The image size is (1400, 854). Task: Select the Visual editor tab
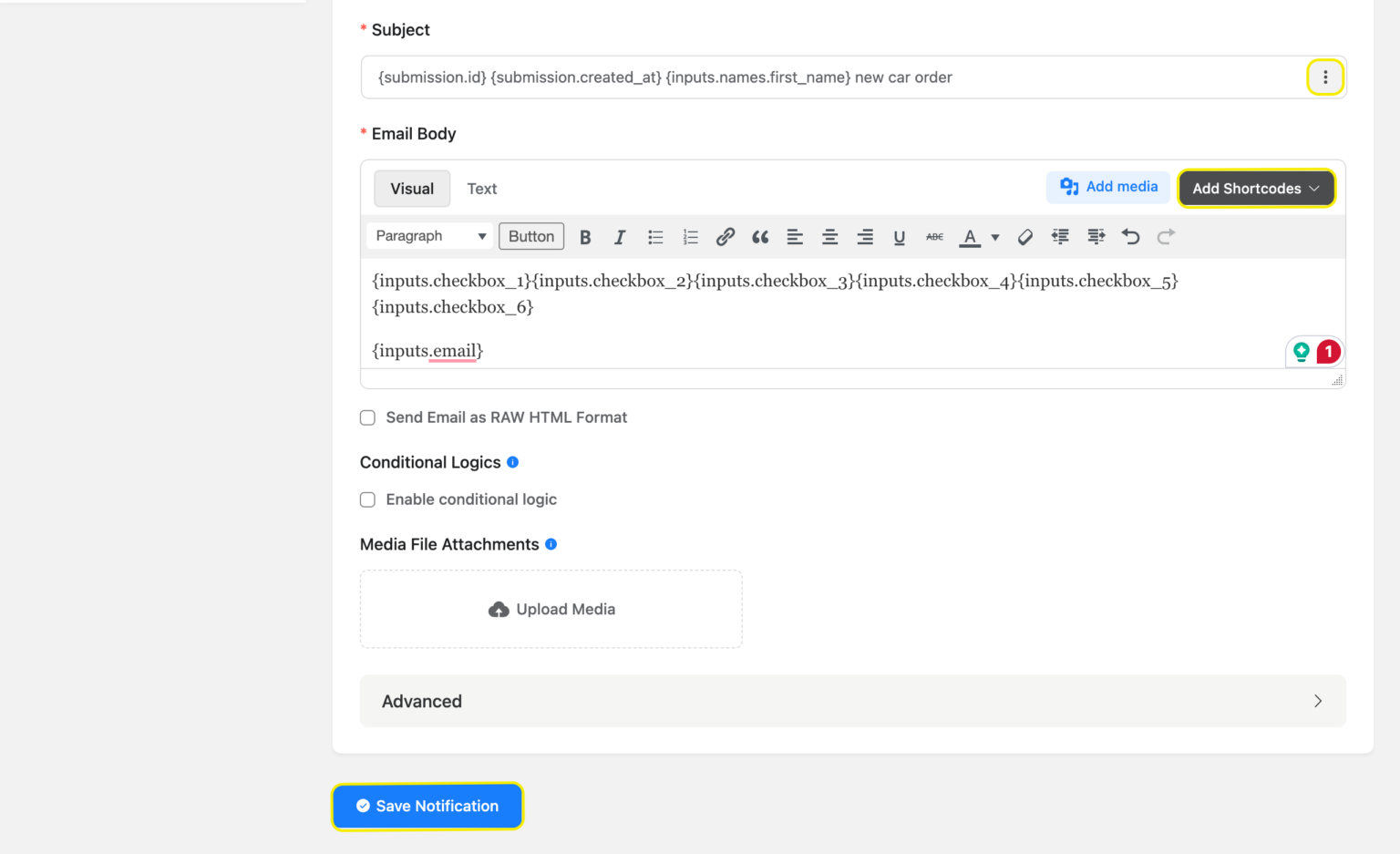(412, 188)
